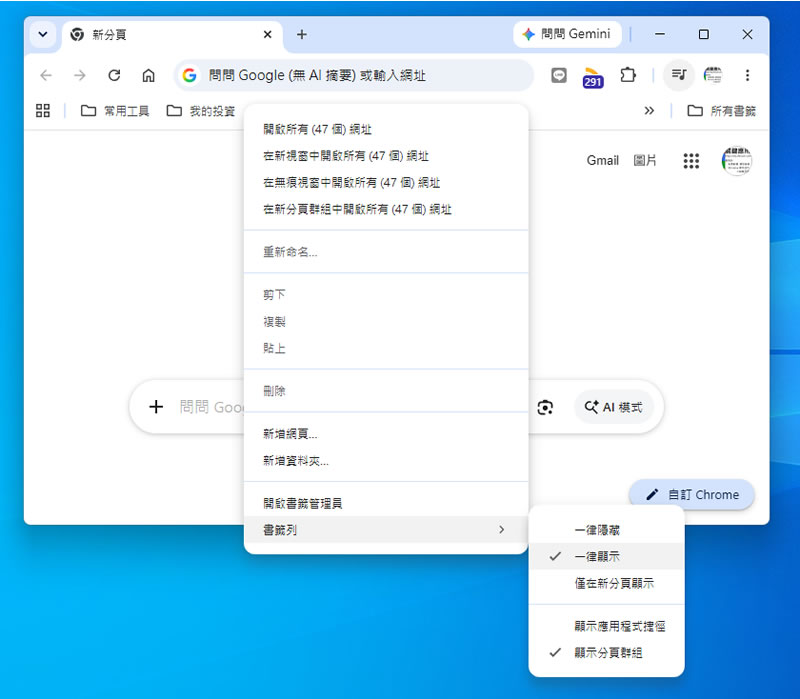This screenshot has width=800, height=699.
Task: Select 僅在新分頁顯示 option
Action: [607, 583]
